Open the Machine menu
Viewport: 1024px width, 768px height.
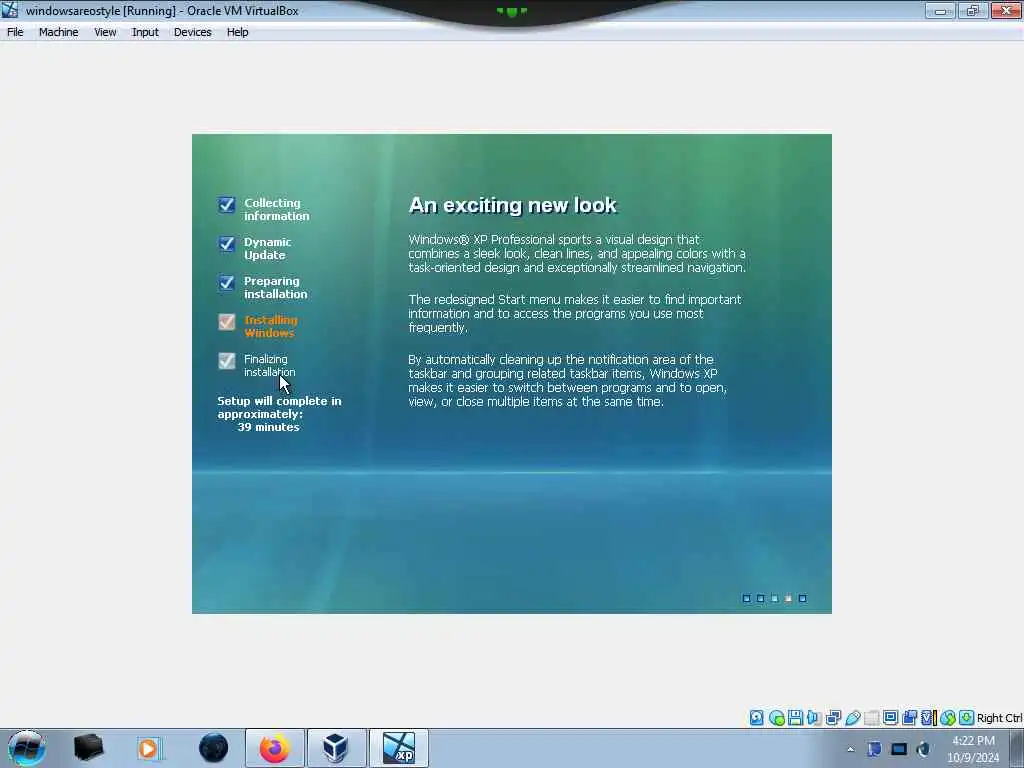click(x=58, y=32)
